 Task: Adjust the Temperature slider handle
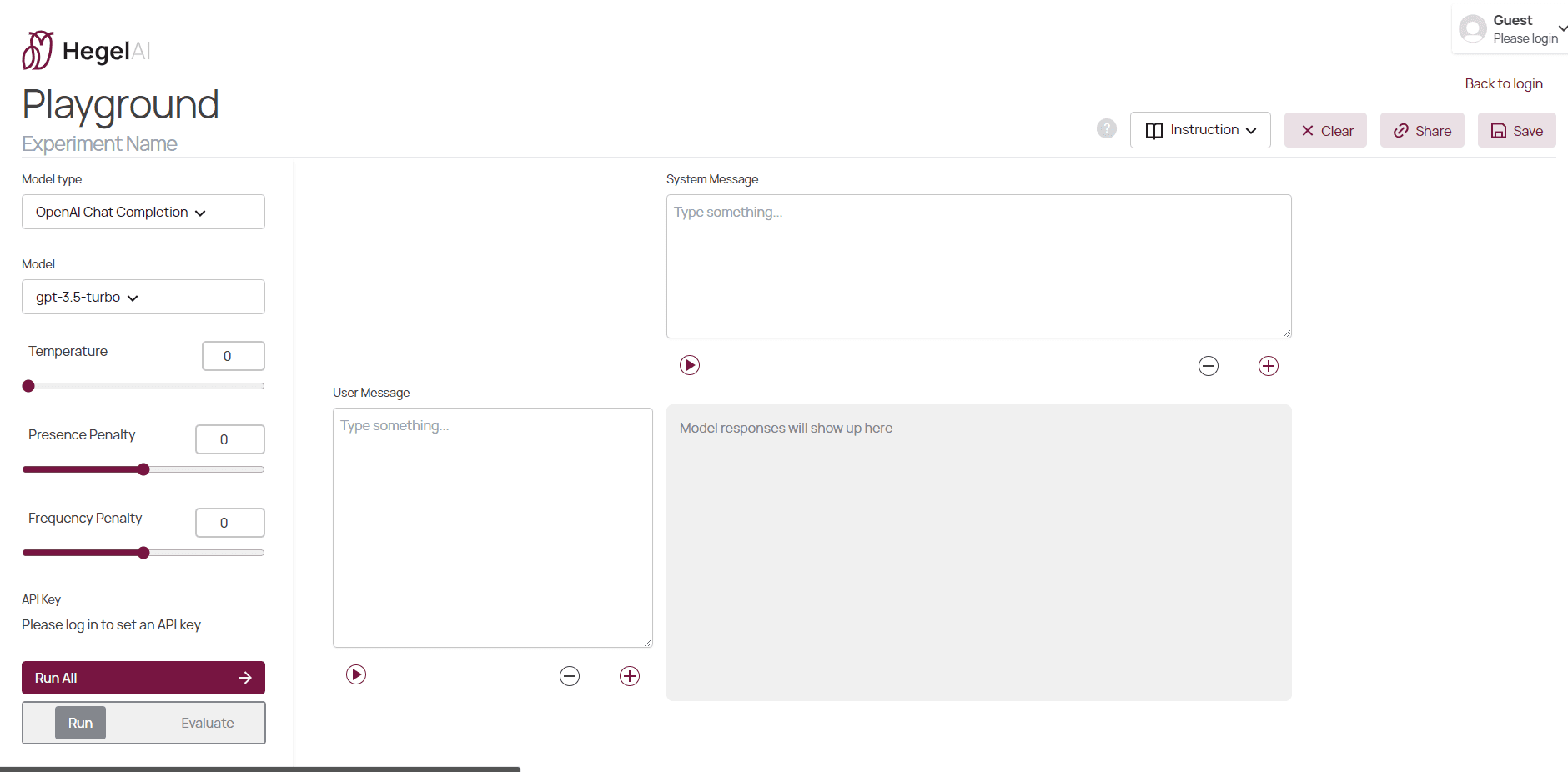[x=28, y=386]
